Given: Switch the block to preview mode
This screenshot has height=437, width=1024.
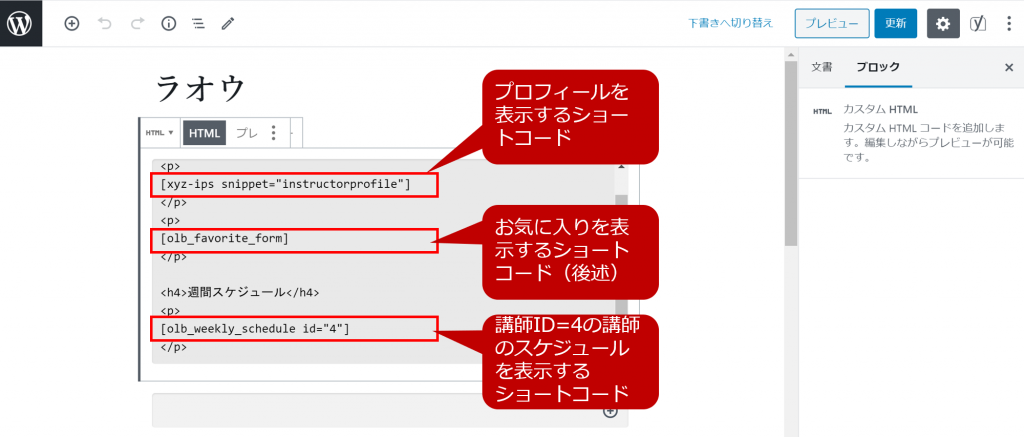Looking at the screenshot, I should coord(246,133).
